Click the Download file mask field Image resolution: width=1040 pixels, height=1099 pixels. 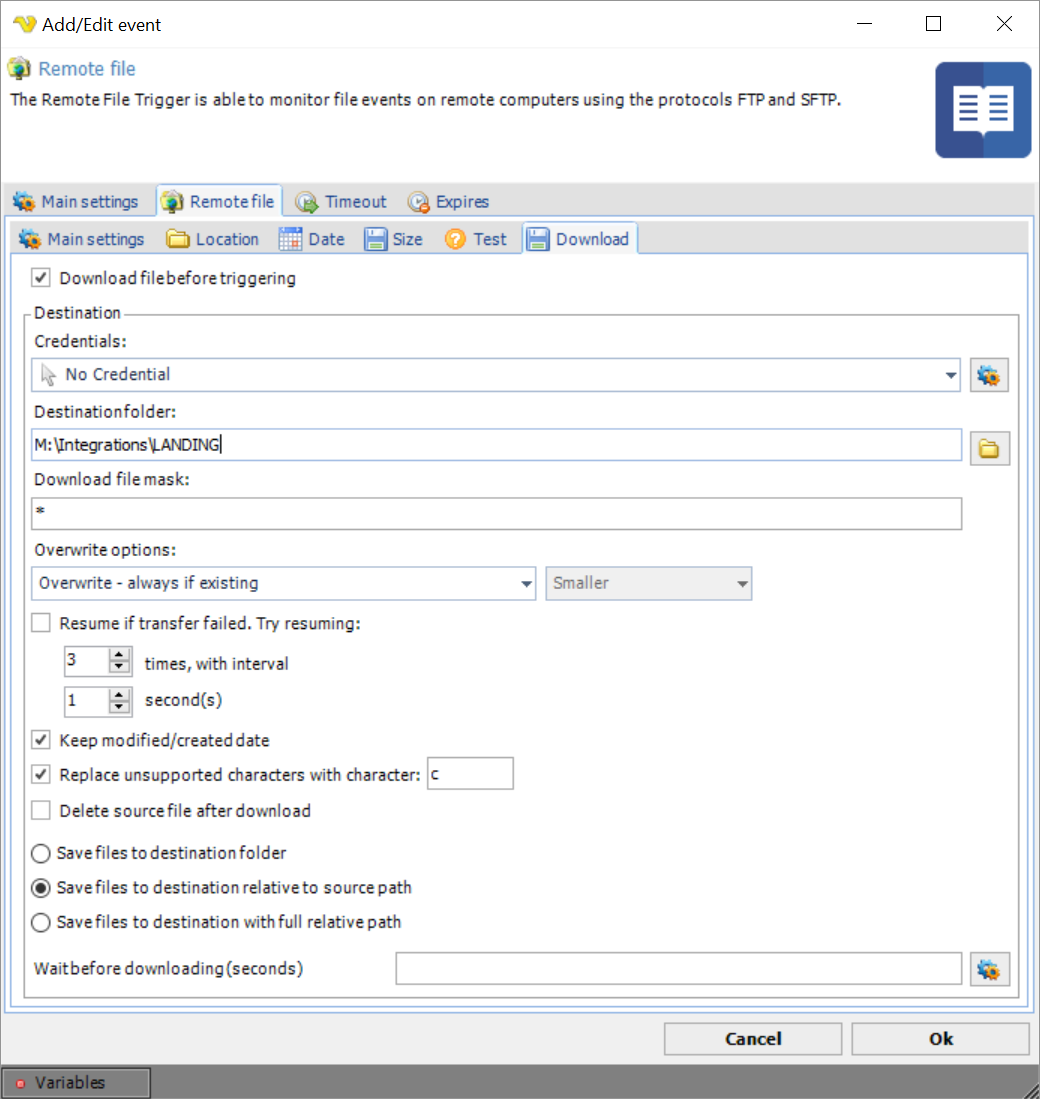(x=496, y=513)
